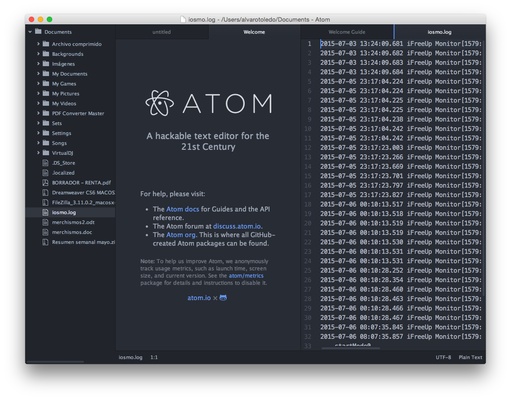Click the Archivo comprimido folder icon
Screen dimensions: 511x400
coord(46,44)
